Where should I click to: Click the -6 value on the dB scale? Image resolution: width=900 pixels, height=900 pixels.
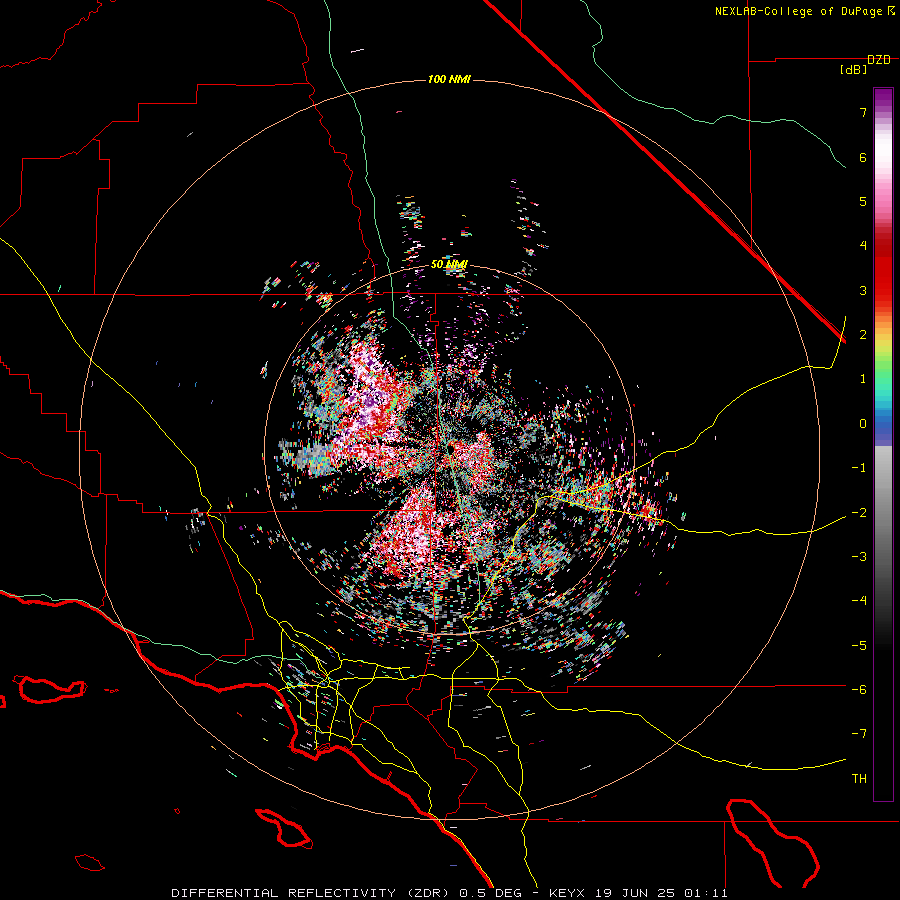pyautogui.click(x=859, y=690)
